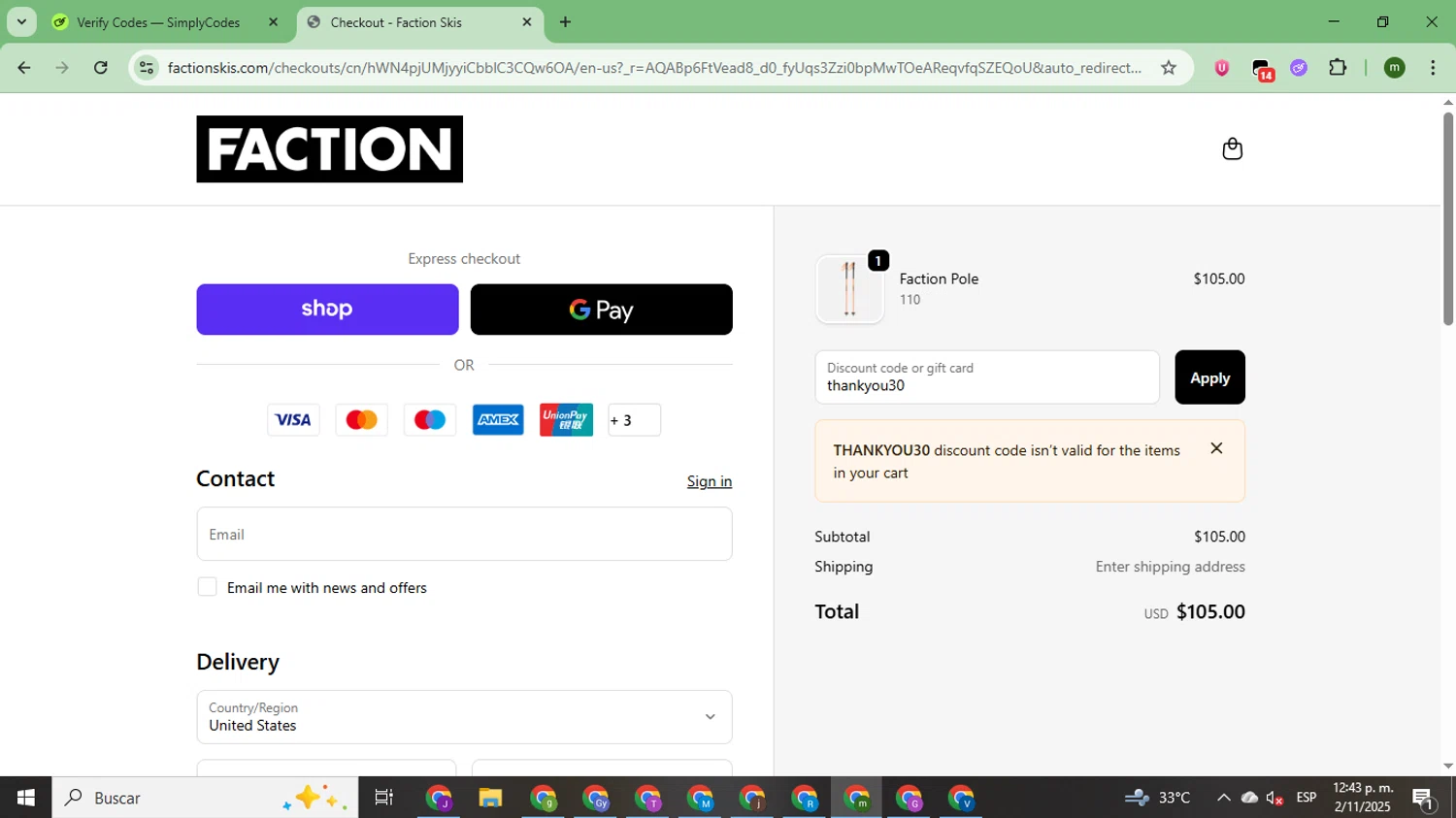This screenshot has width=1456, height=818.
Task: Close the Verify Codes — SimplyCodes tab
Action: (x=273, y=22)
